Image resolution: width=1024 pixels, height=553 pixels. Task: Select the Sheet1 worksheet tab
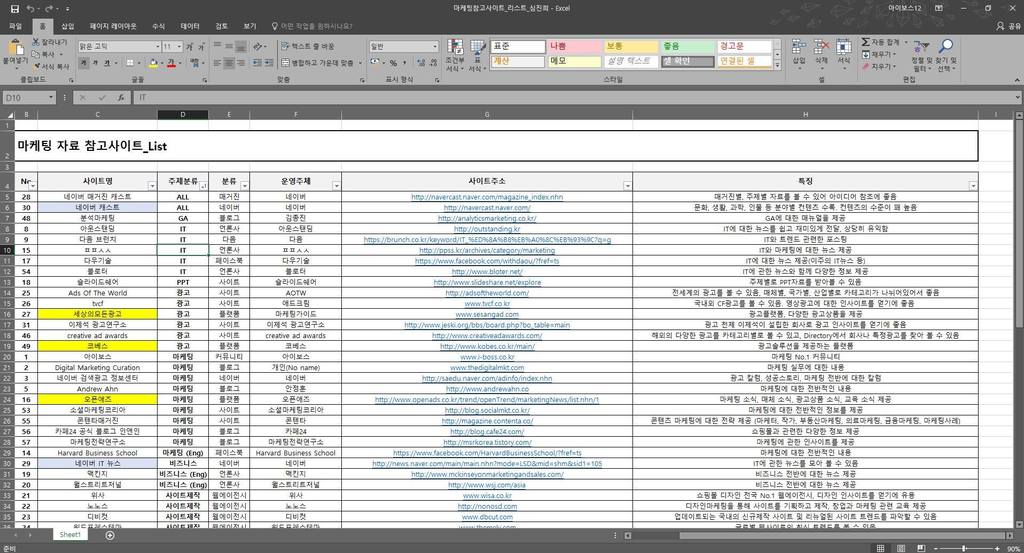click(x=70, y=535)
